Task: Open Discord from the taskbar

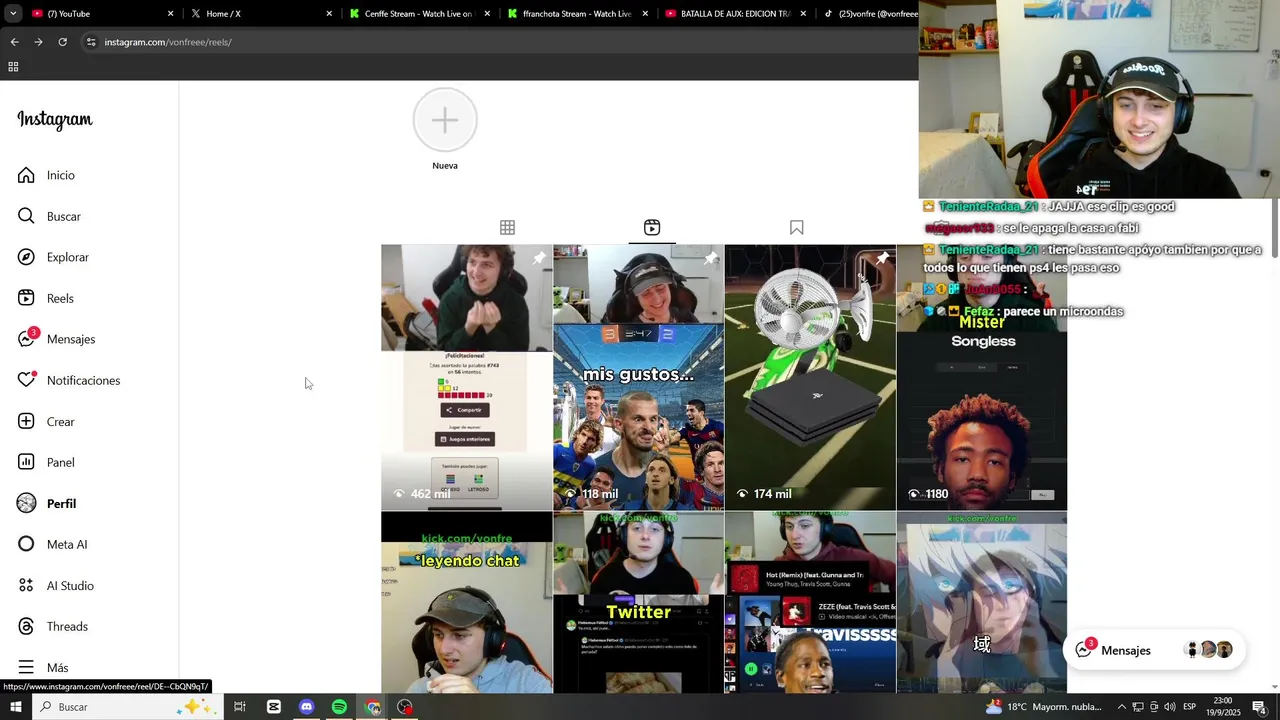Action: (307, 707)
